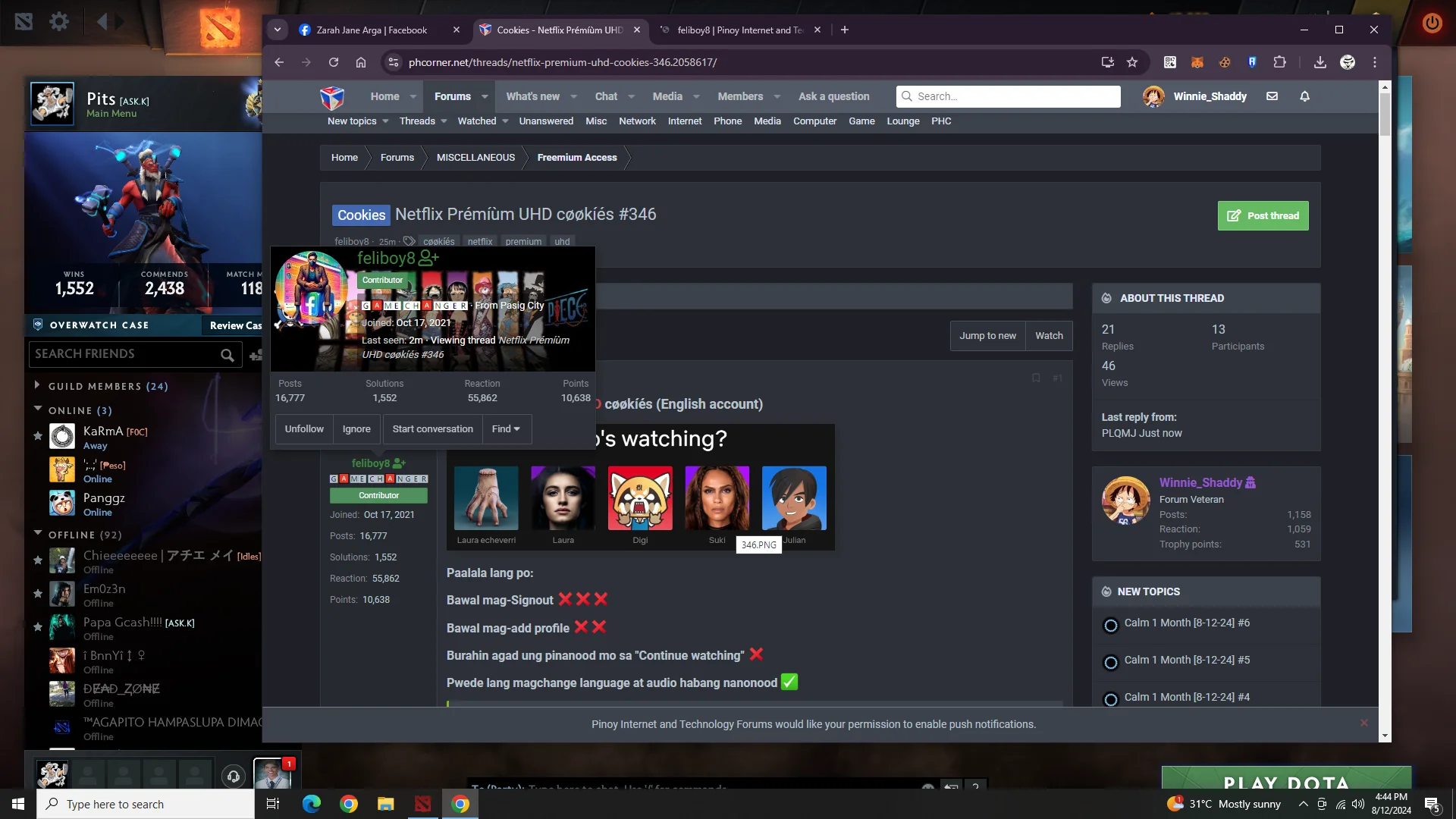Click the forum search field
The image size is (1456, 819).
click(x=1009, y=96)
